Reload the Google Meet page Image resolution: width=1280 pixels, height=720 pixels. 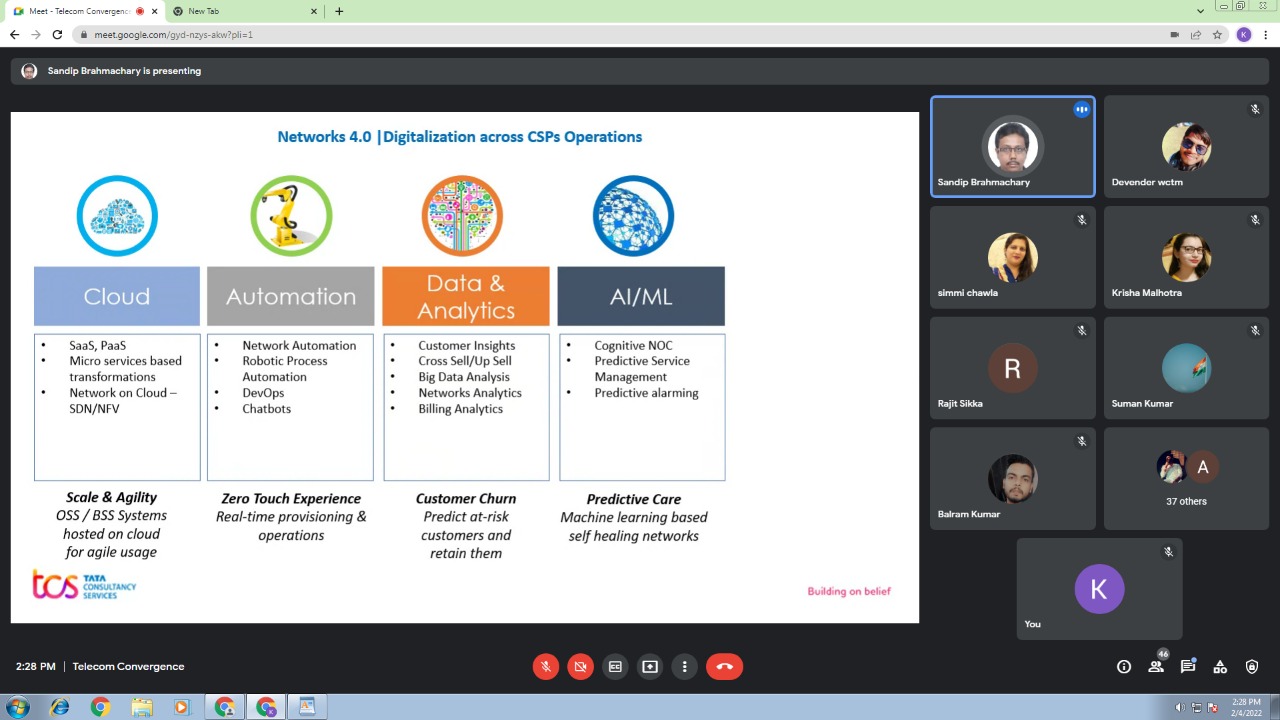(x=57, y=34)
